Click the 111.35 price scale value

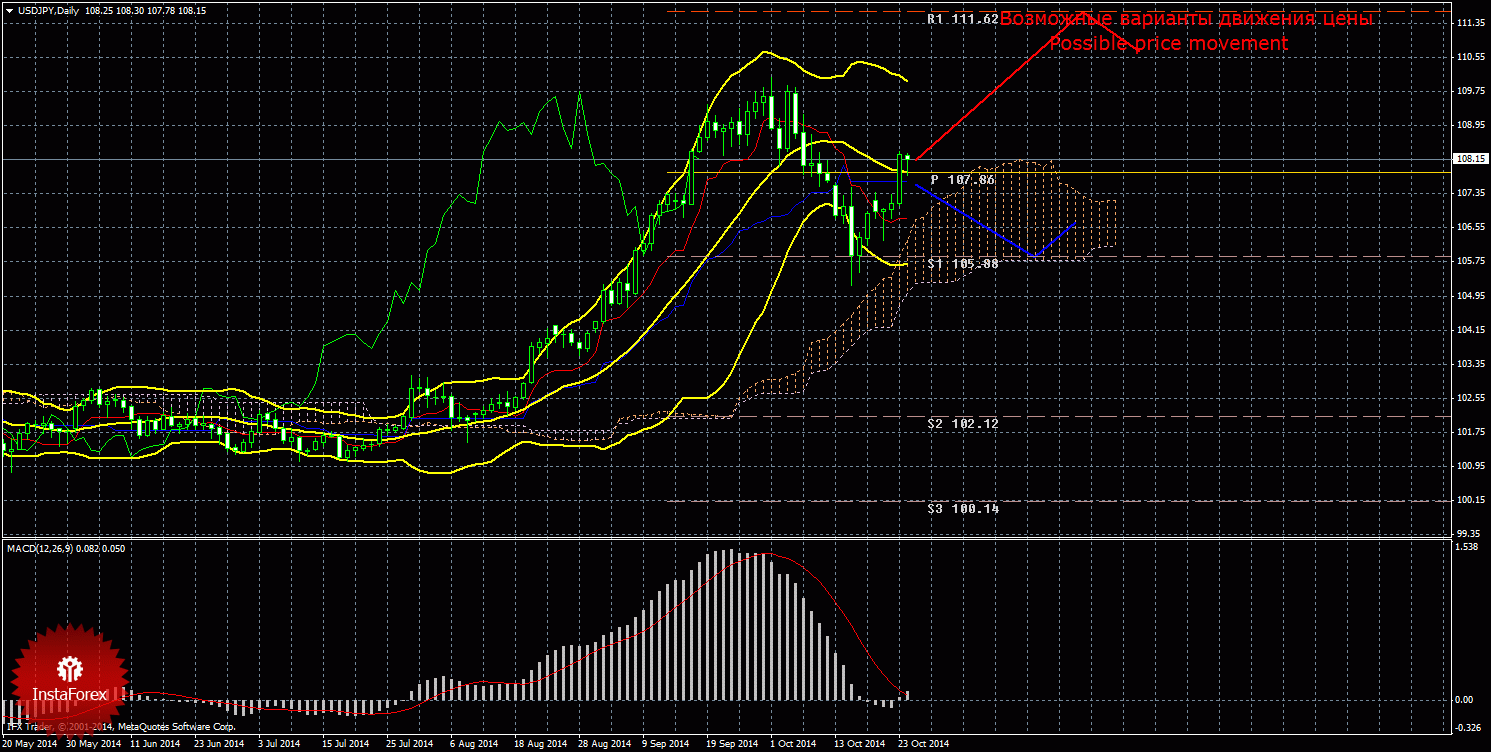point(1469,23)
